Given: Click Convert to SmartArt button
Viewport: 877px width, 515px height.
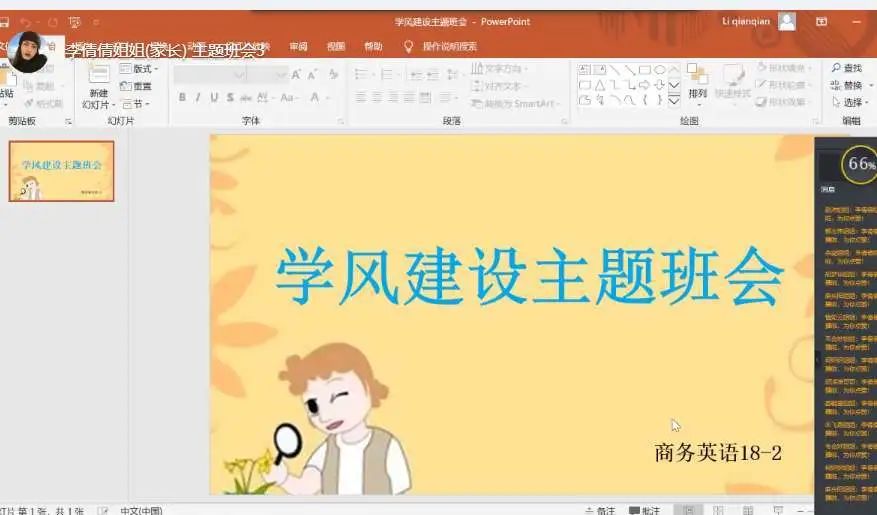Looking at the screenshot, I should pyautogui.click(x=514, y=103).
